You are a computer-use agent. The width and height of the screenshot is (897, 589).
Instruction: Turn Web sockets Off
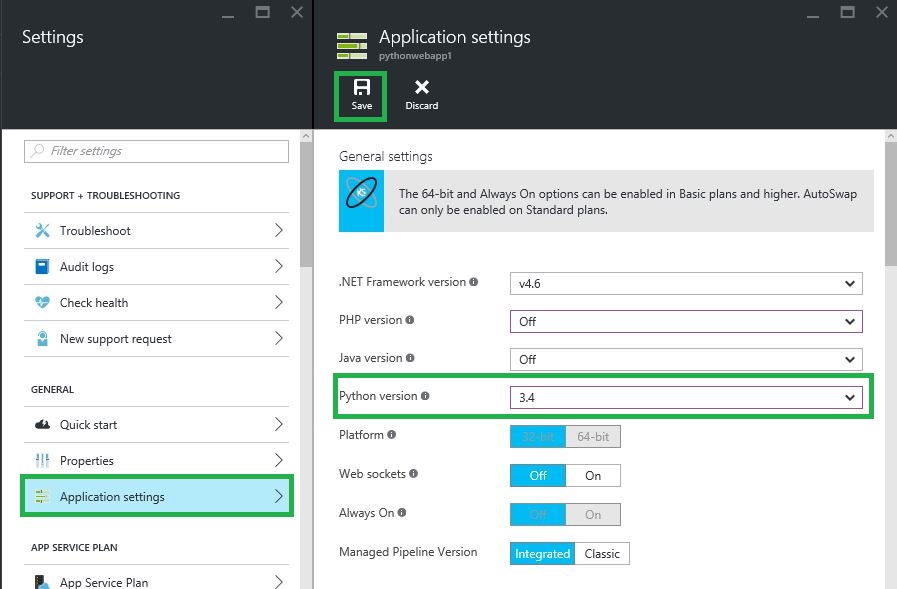[538, 476]
